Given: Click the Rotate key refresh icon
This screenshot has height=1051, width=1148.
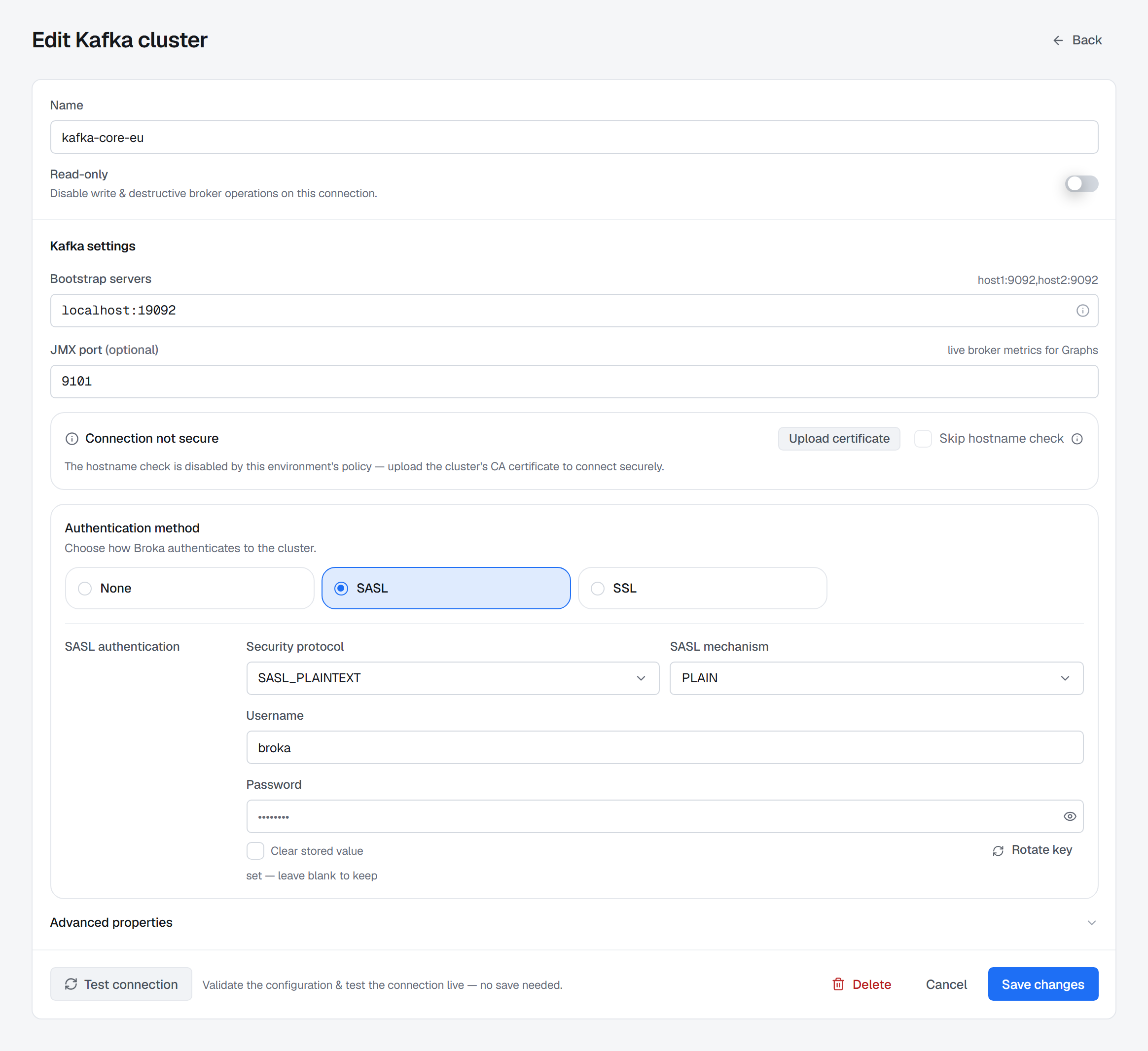Looking at the screenshot, I should click(x=998, y=850).
